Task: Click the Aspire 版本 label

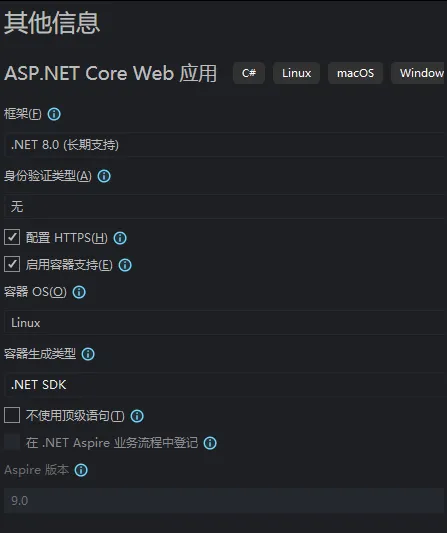Action: (36, 470)
